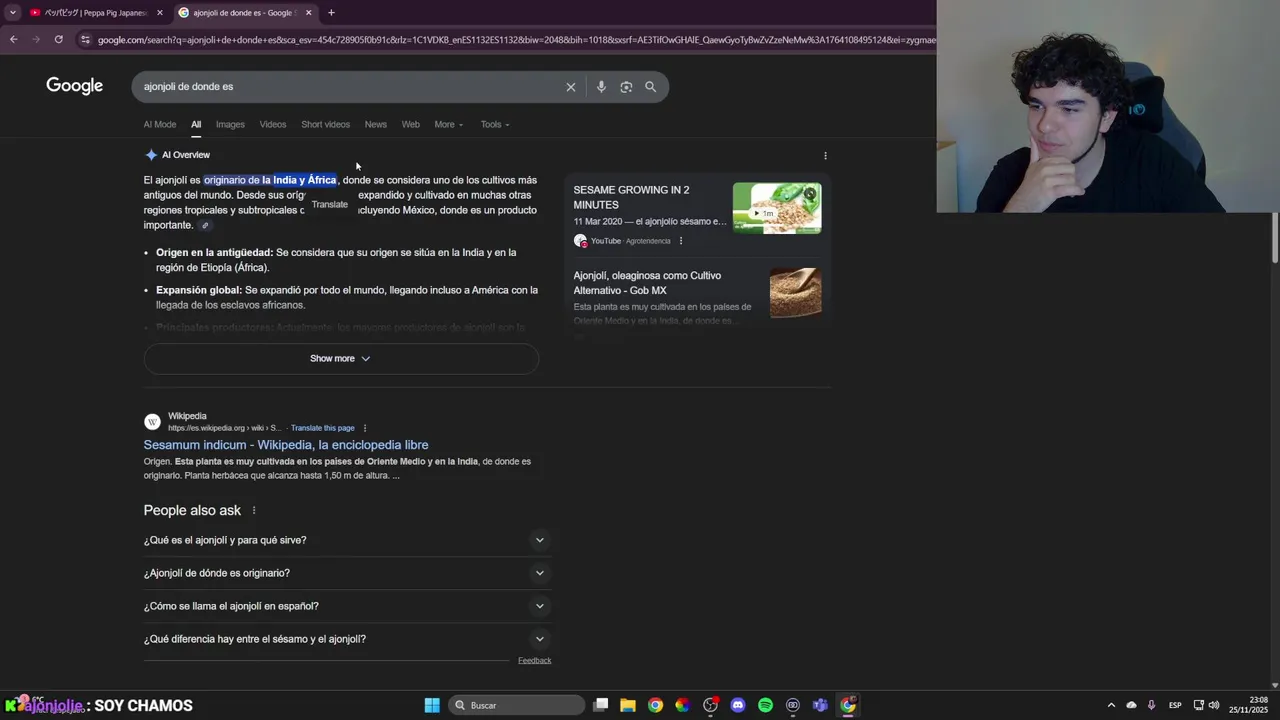Switch to Short videos tab
1280x720 pixels.
pyautogui.click(x=325, y=125)
